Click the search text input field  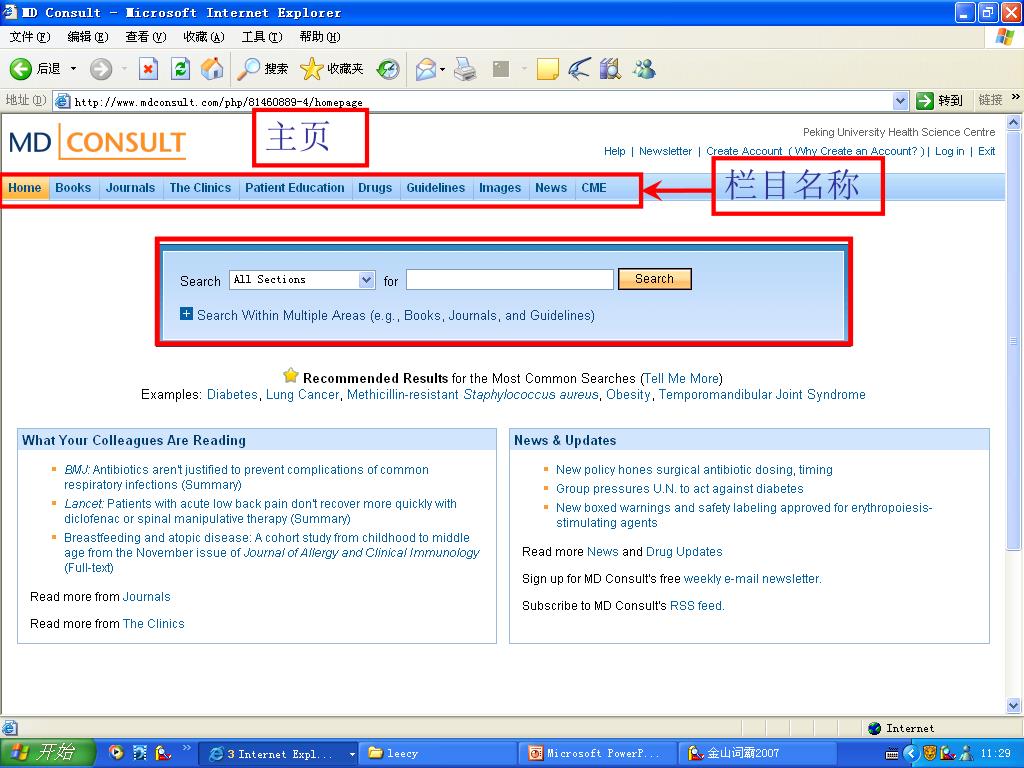[x=509, y=280]
